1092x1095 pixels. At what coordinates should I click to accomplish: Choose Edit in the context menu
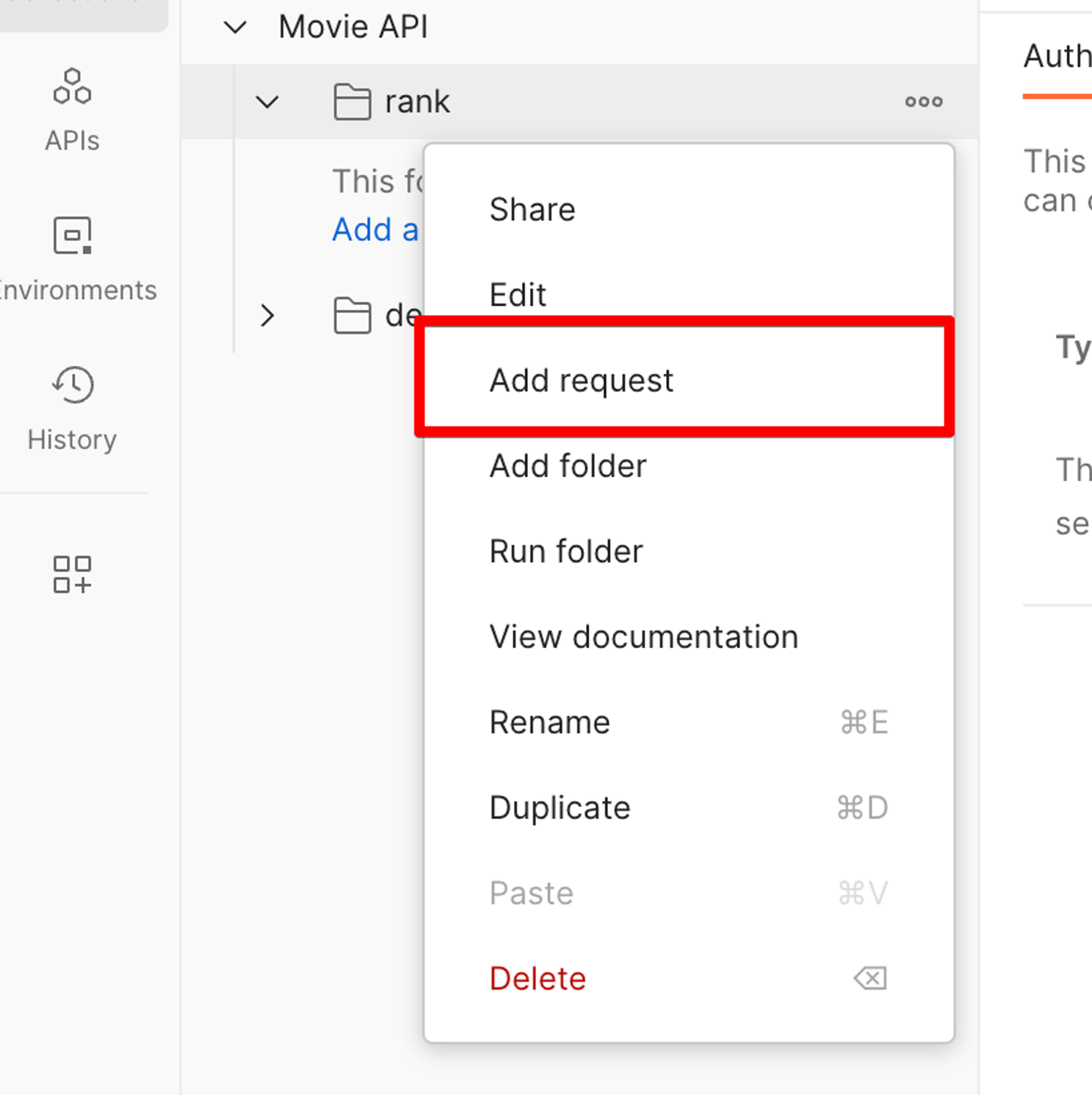click(518, 295)
